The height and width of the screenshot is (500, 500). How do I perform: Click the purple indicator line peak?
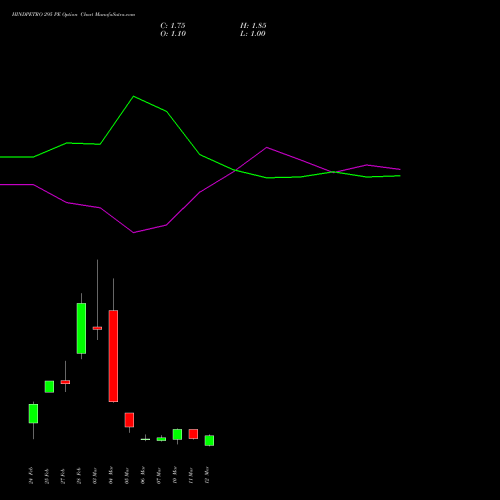[x=267, y=147]
